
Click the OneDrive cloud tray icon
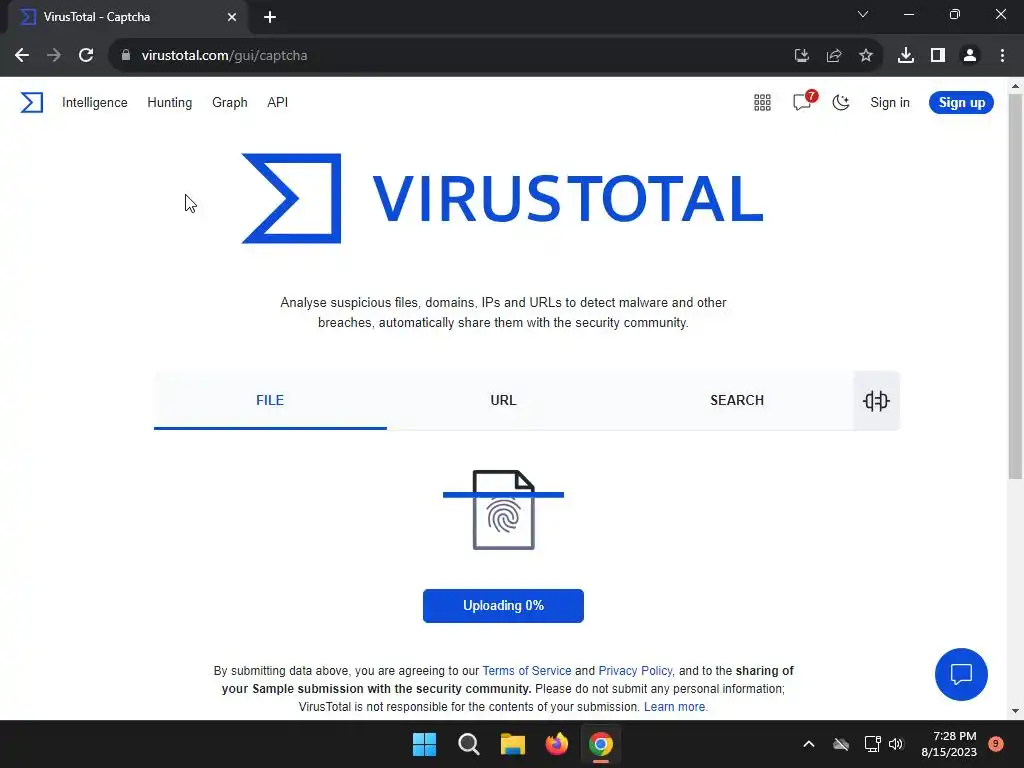tap(841, 744)
